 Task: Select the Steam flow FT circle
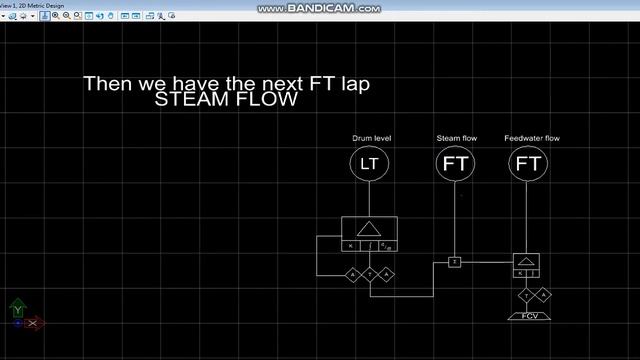455,164
